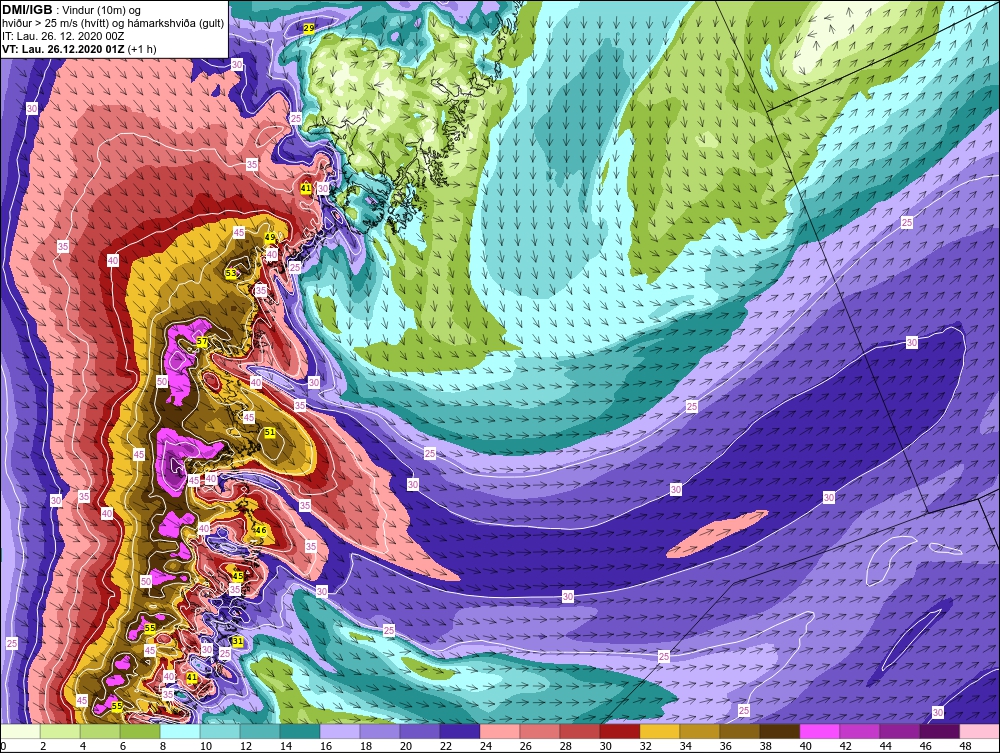Pick the 12–14 m/s teal legend swatch

[x=260, y=731]
